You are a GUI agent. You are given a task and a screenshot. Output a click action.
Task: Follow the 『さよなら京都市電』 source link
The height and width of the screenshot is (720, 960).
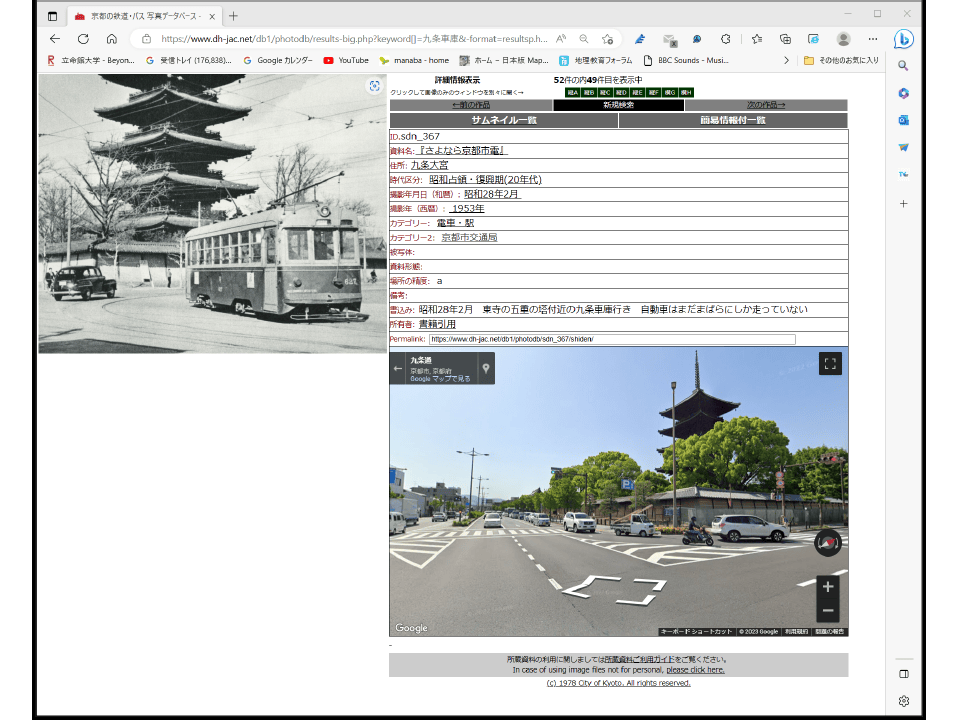(462, 151)
